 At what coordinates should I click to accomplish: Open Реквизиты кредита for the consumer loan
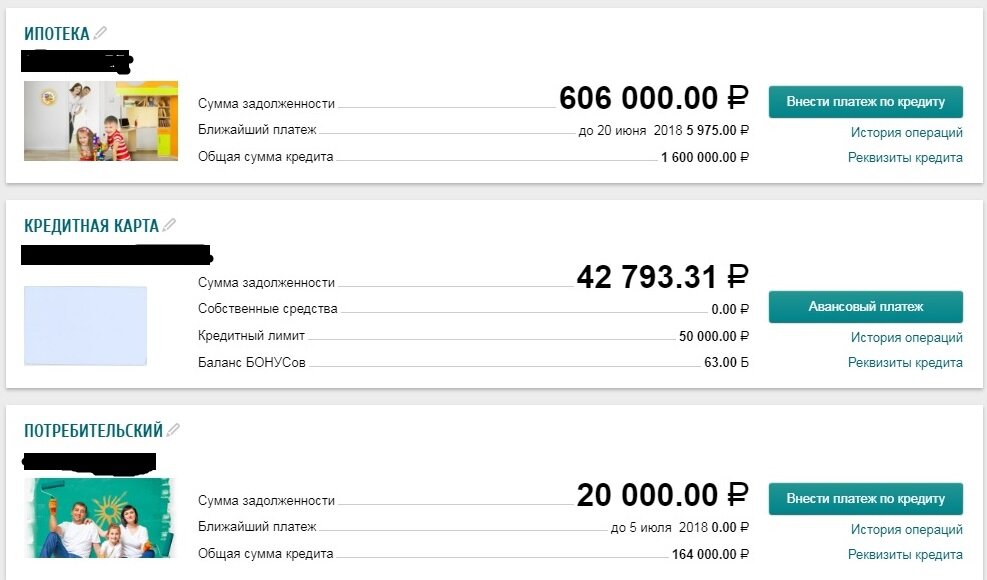pyautogui.click(x=905, y=555)
